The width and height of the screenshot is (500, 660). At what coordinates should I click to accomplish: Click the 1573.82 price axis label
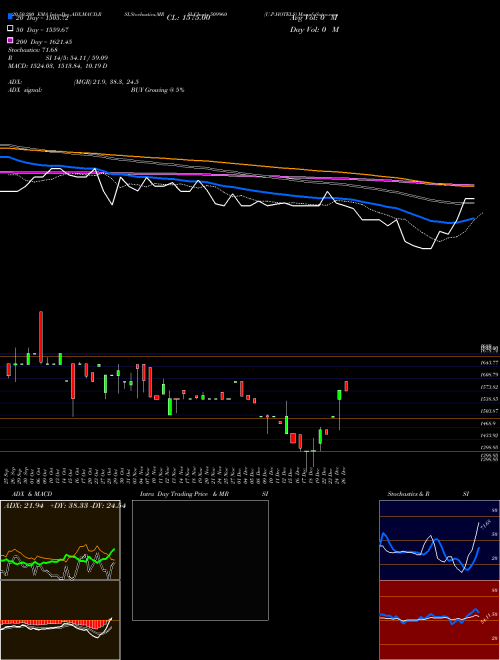490,387
